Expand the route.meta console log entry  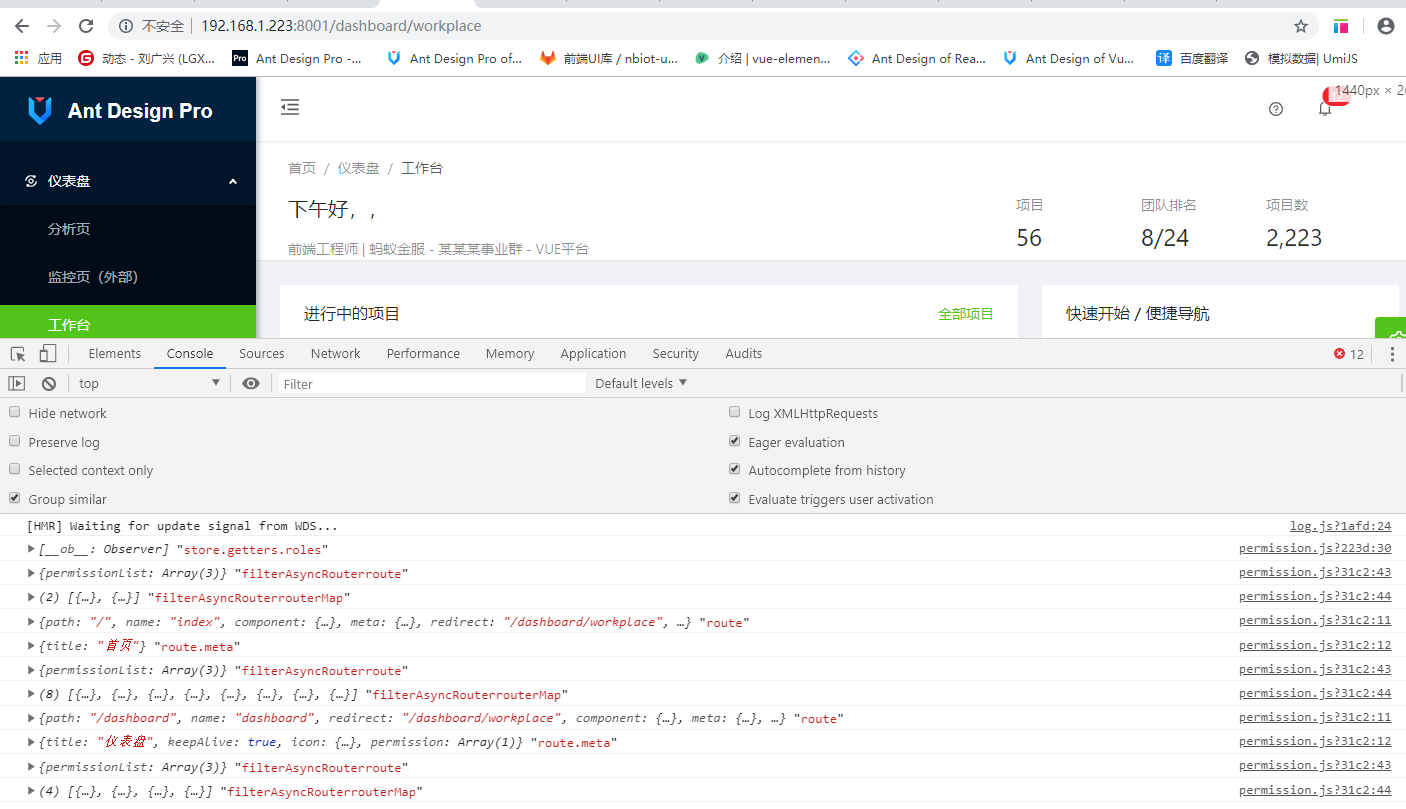[30, 645]
